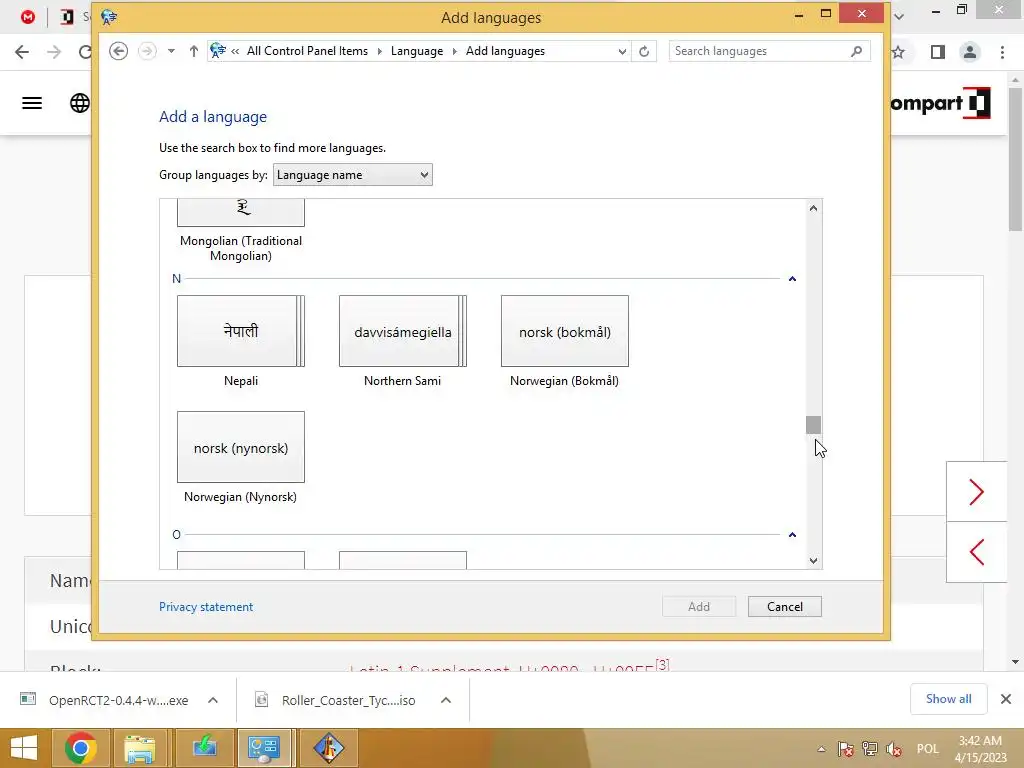Click the Search languages field

coord(758,51)
